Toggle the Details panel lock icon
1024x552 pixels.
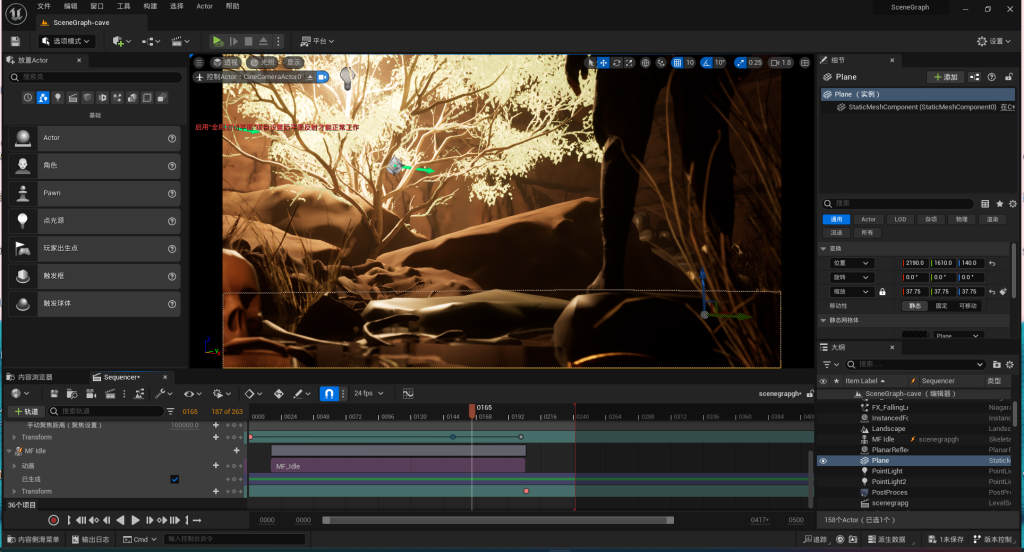click(1008, 77)
